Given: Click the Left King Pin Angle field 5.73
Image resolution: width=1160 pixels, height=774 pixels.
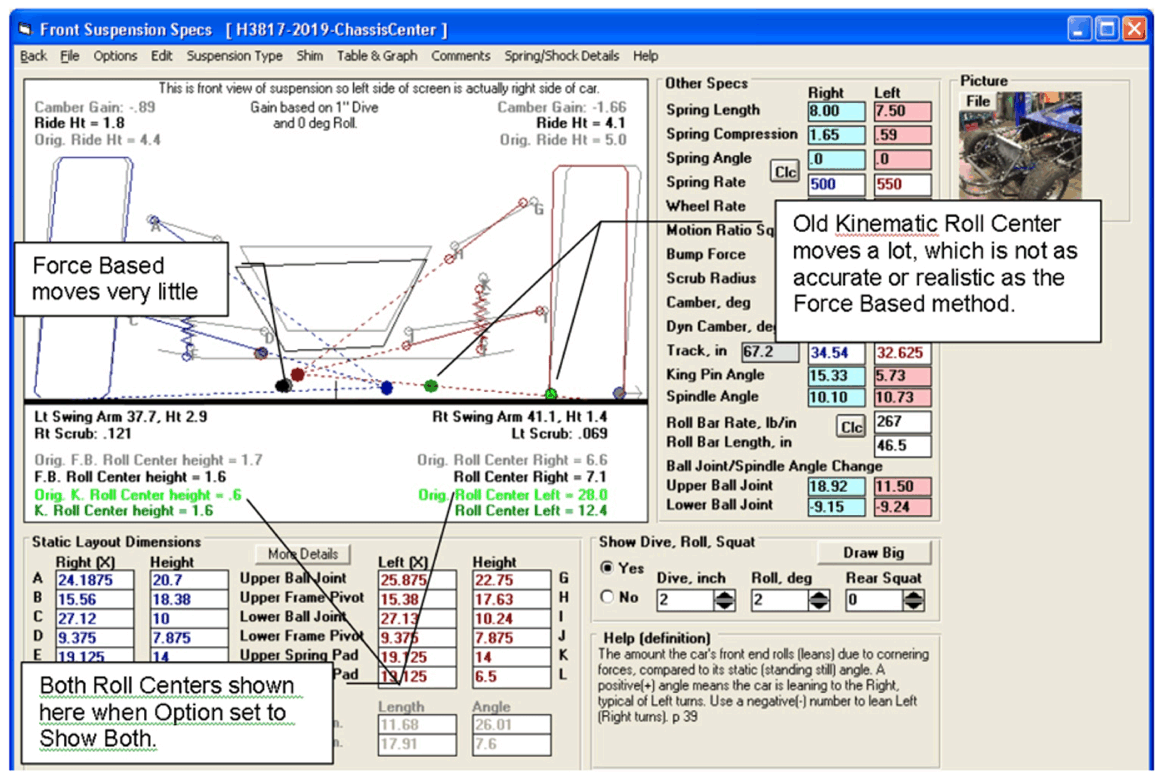Looking at the screenshot, I should tap(902, 376).
